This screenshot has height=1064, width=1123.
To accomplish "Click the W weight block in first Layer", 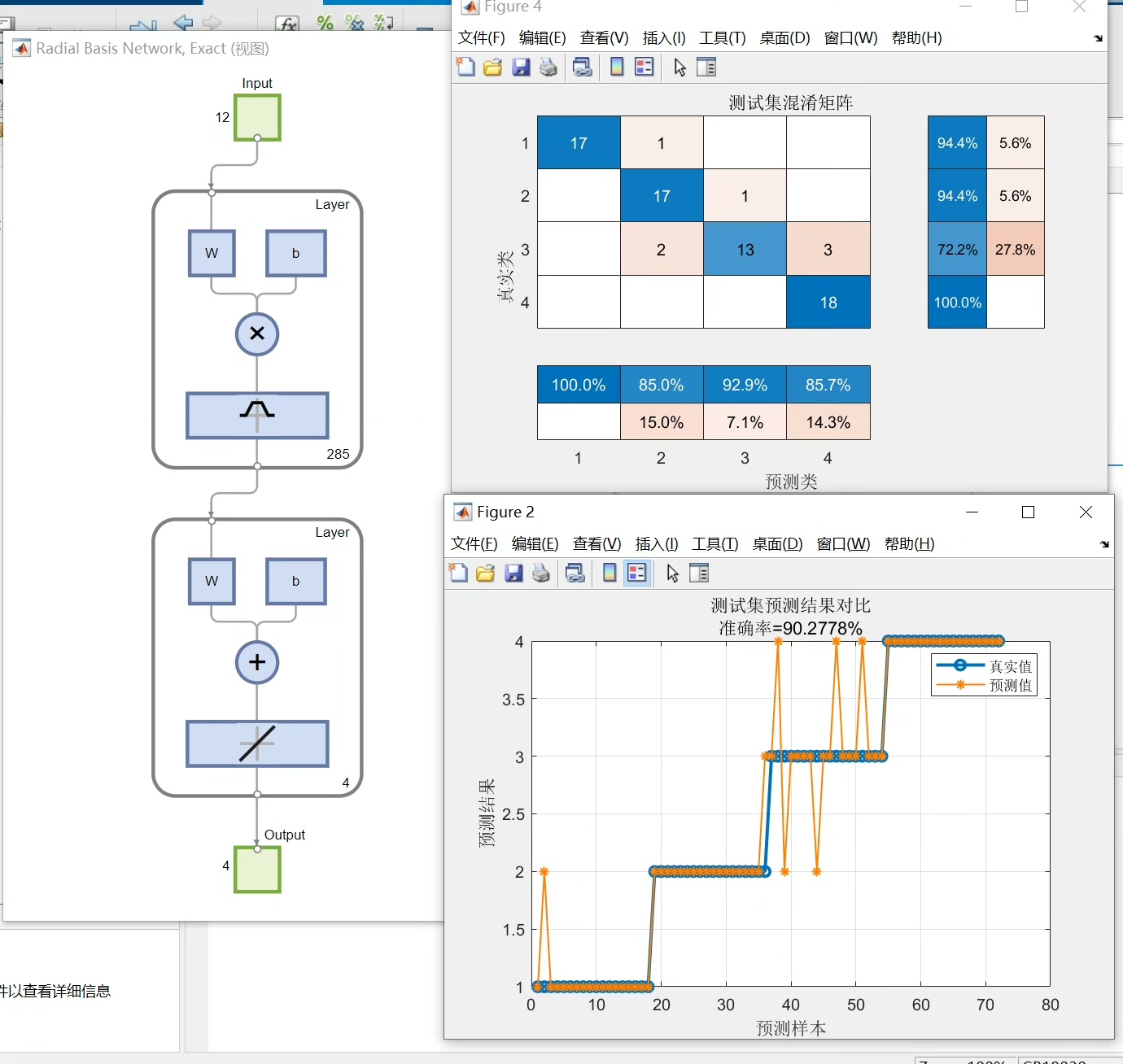I will 212,253.
